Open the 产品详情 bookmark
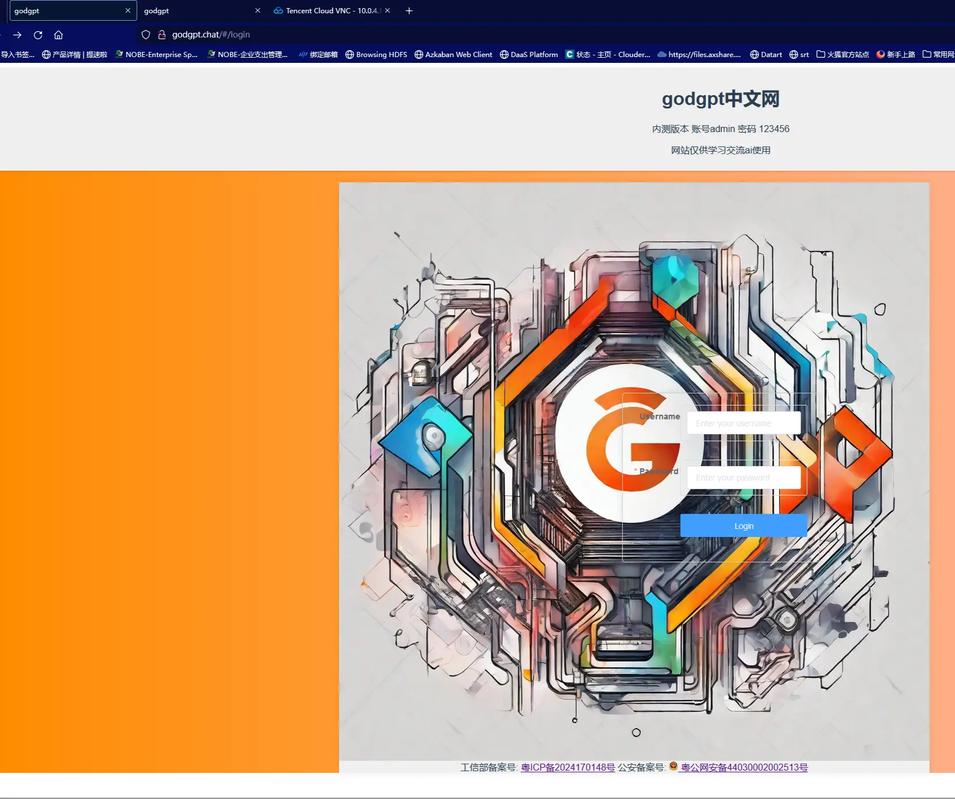955x800 pixels. pyautogui.click(x=74, y=54)
